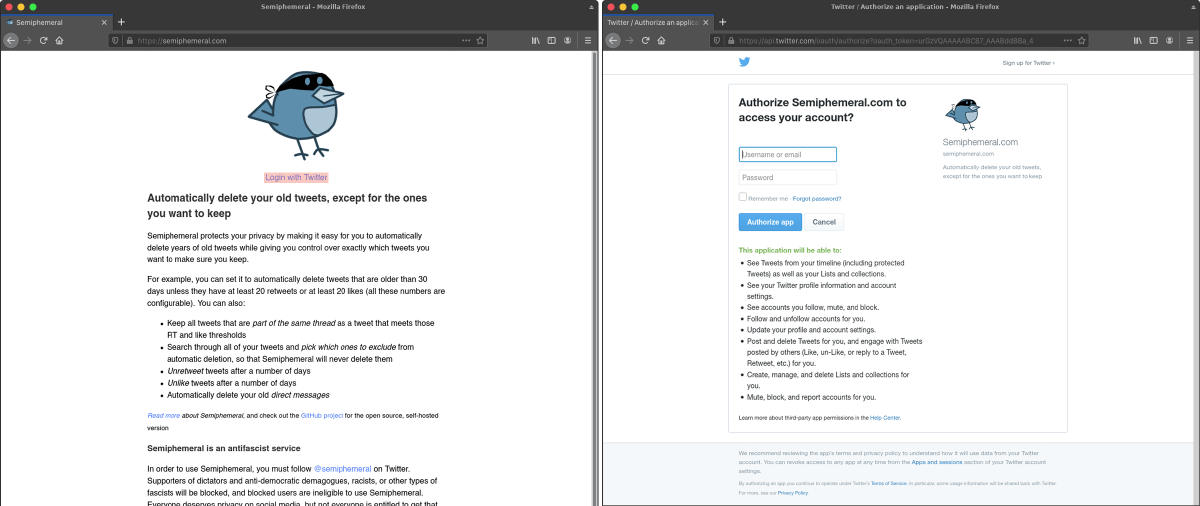
Task: Click the padlock for api.twitter.com site info
Action: coord(730,40)
